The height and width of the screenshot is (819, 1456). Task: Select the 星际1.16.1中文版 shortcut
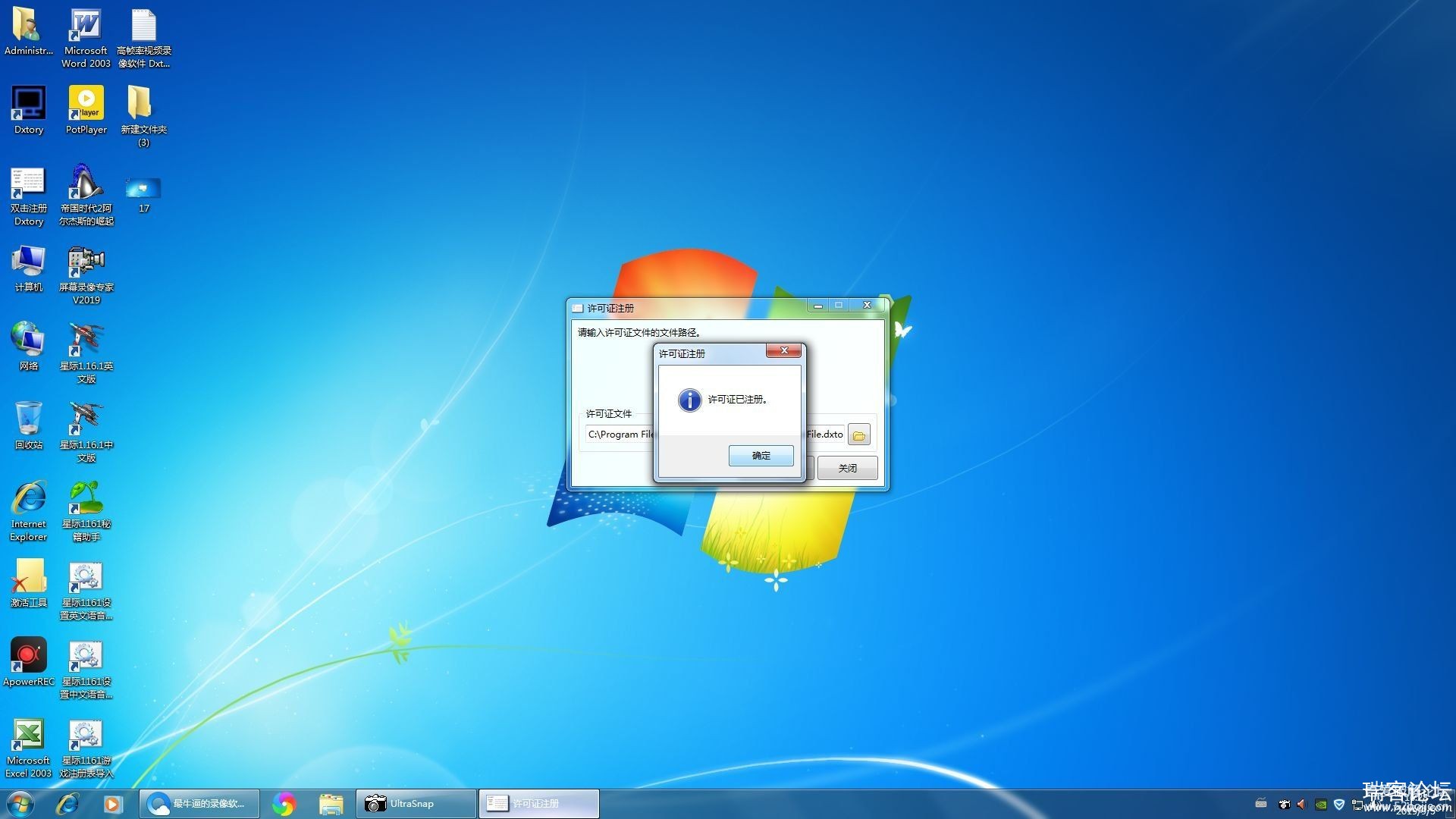click(x=86, y=432)
